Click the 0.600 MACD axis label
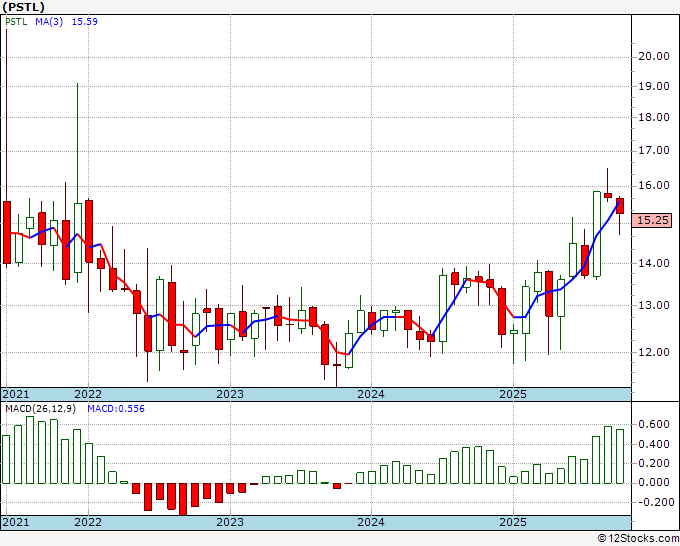Screen dimensions: 680x546 (654, 424)
